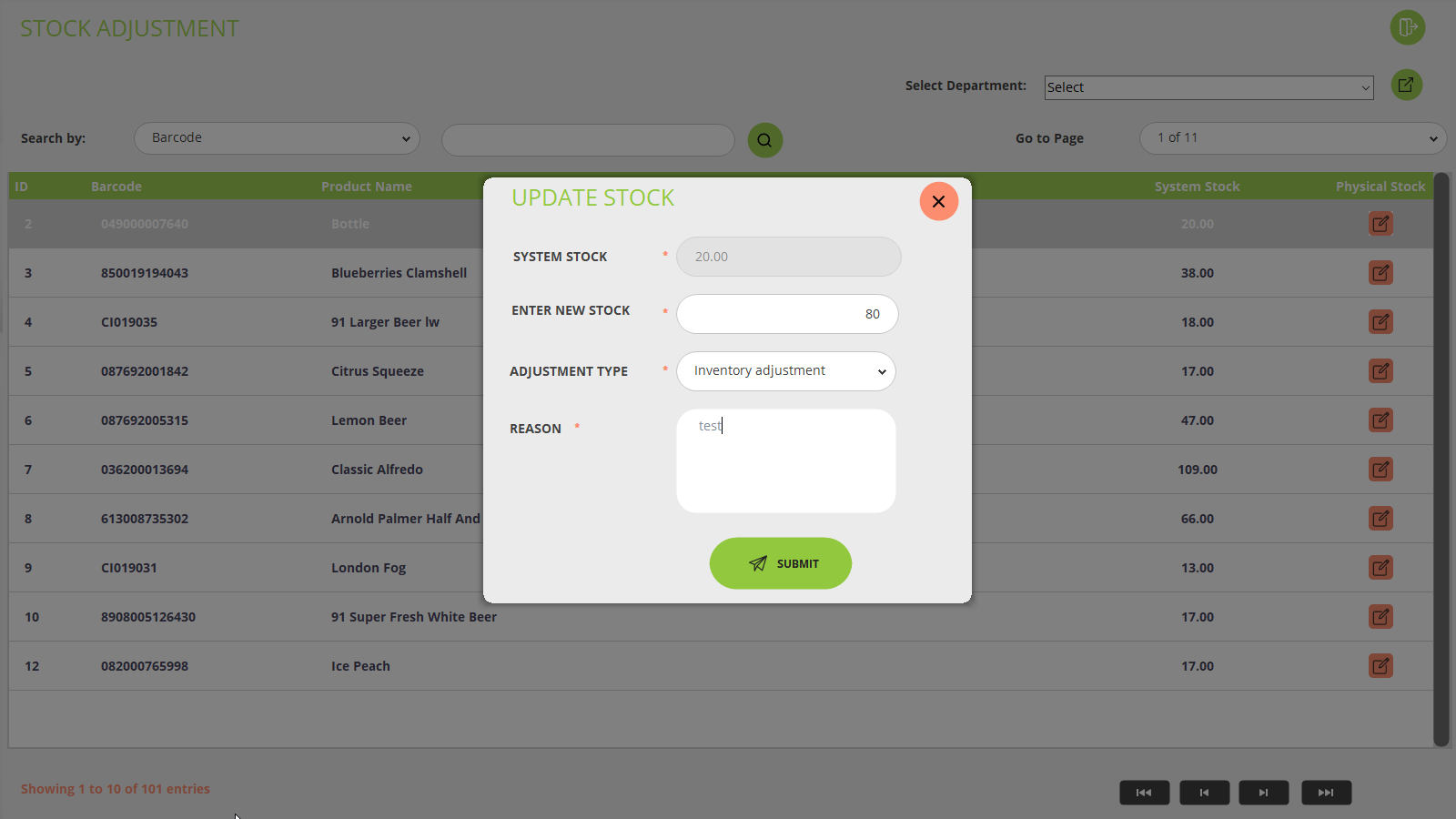Edit physical stock for Ice Peach

pos(1380,666)
